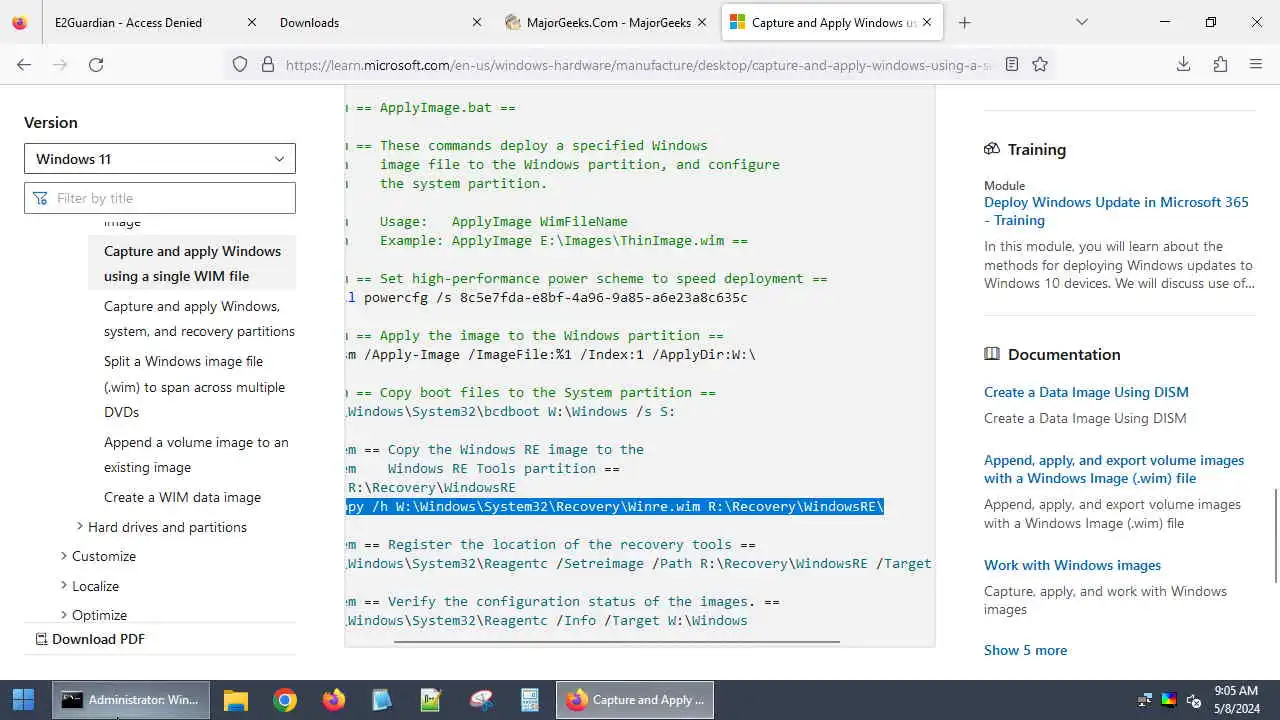Image resolution: width=1280 pixels, height=720 pixels.
Task: Open Append, apply, and export volume images link
Action: (1114, 469)
